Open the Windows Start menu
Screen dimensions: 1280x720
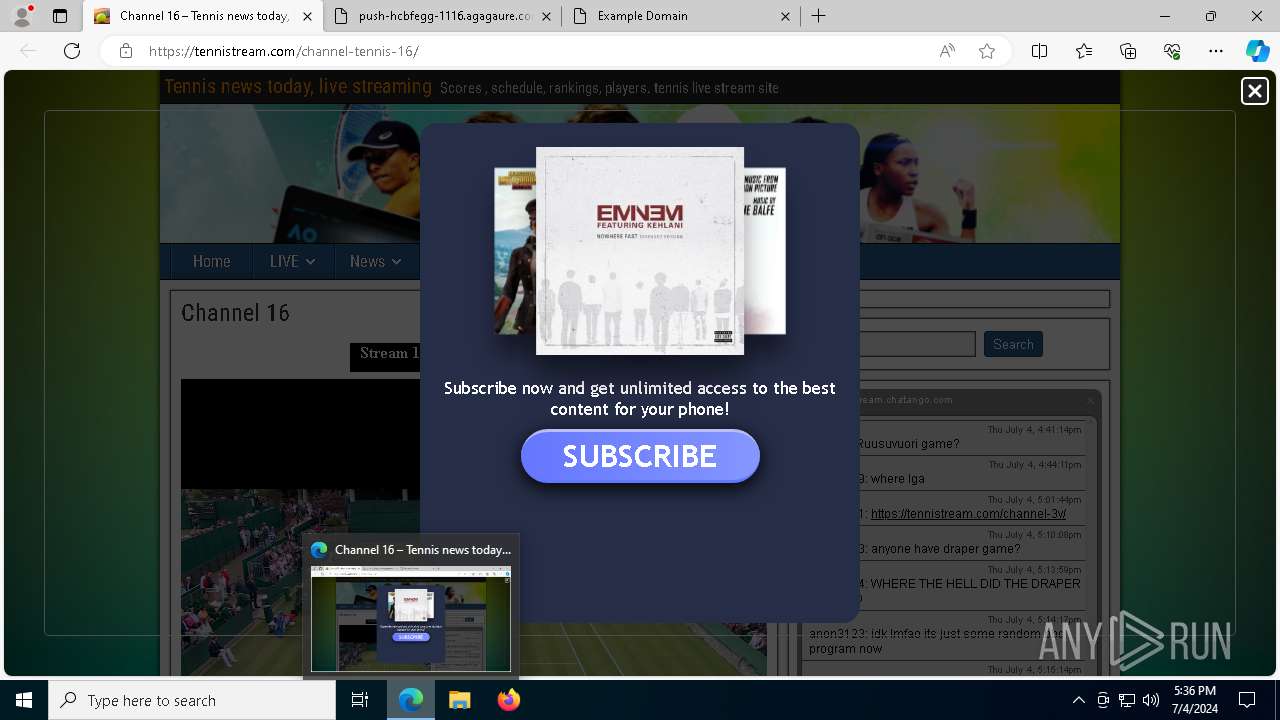point(24,700)
